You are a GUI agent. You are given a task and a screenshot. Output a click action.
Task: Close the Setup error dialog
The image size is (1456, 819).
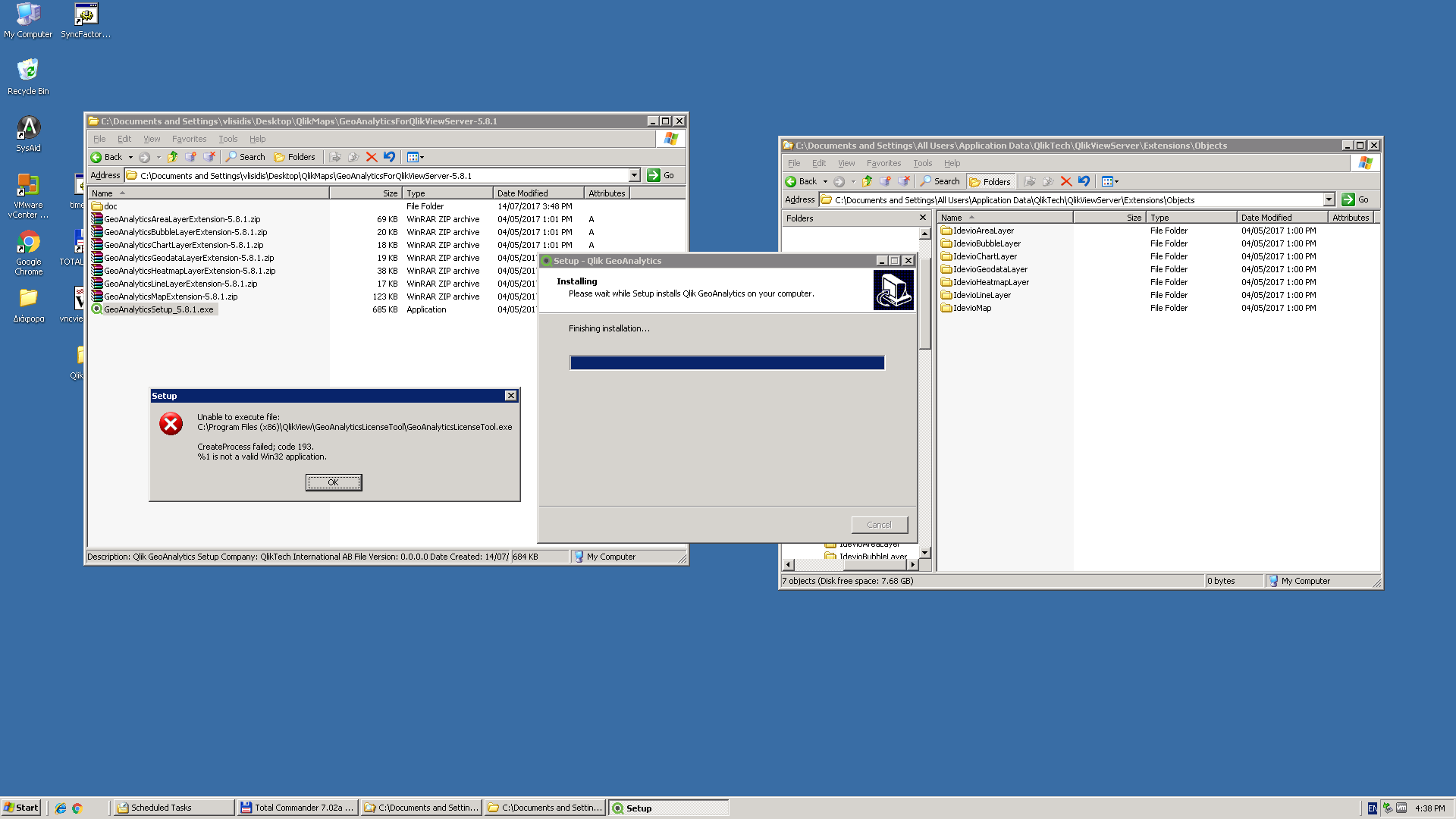pos(511,396)
